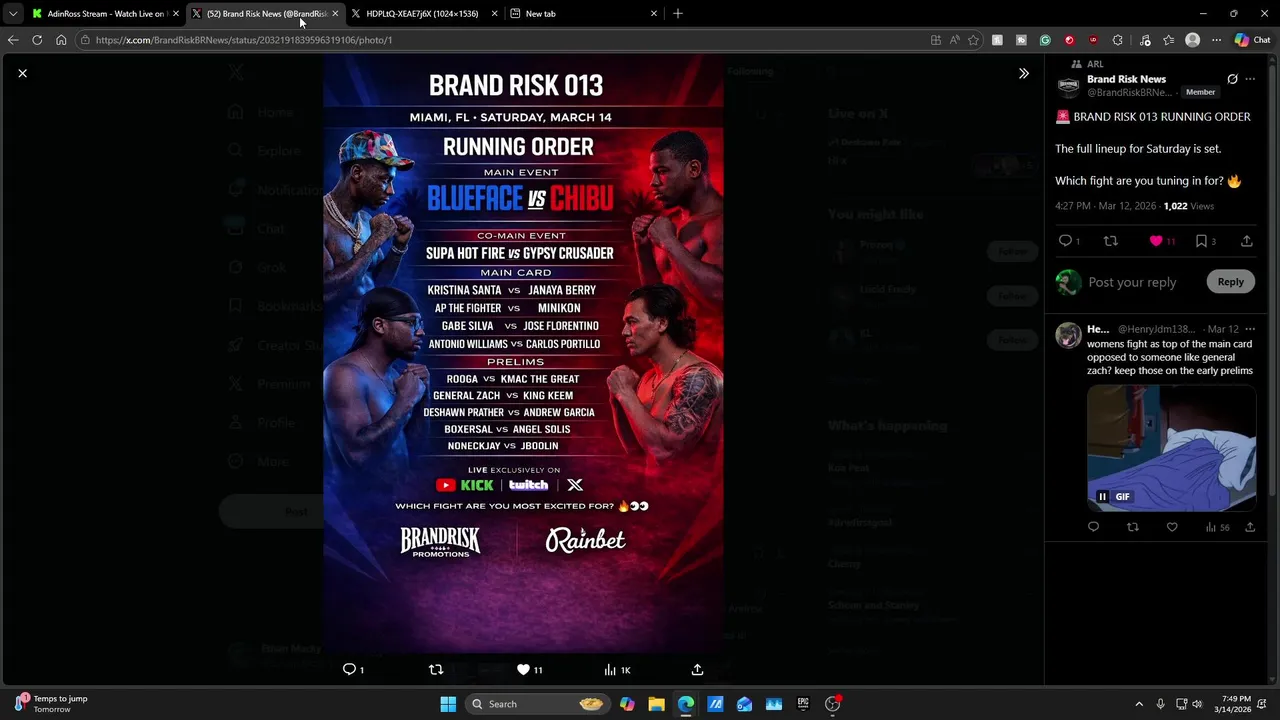The image size is (1280, 720).
Task: Go back in browser history
Action: (x=13, y=40)
